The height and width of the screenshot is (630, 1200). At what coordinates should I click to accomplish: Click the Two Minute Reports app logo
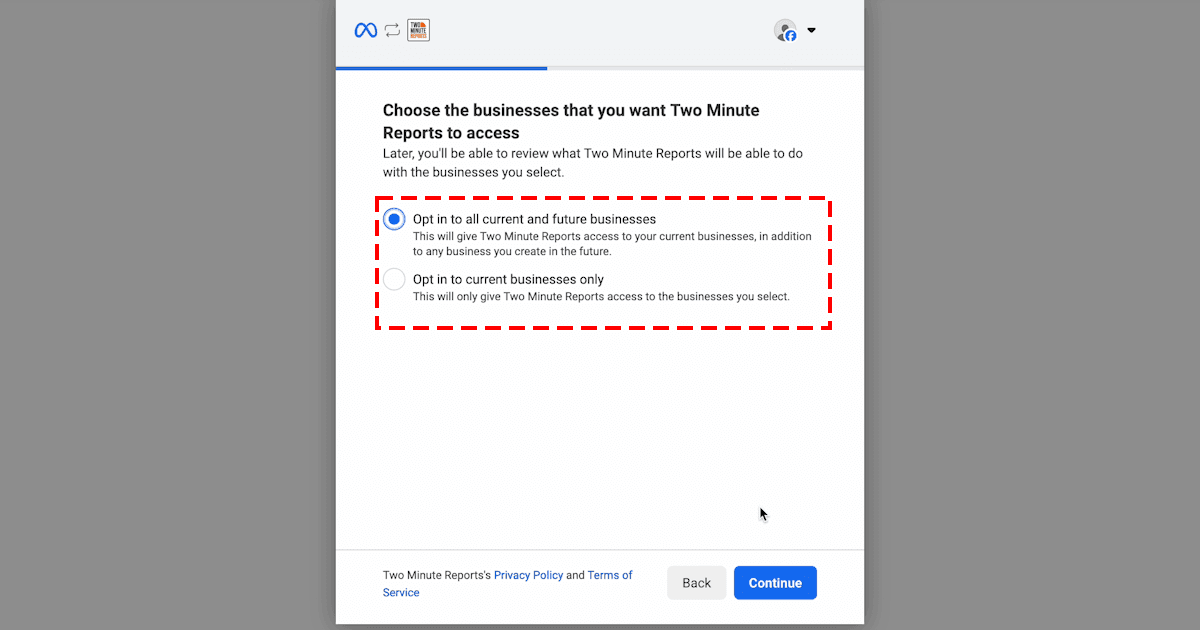419,30
